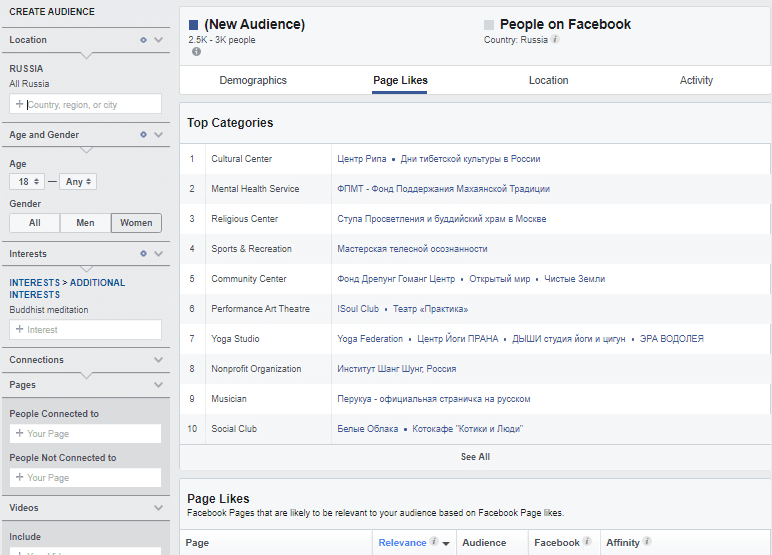This screenshot has width=772, height=555.
Task: Select the Women gender option
Action: (136, 223)
